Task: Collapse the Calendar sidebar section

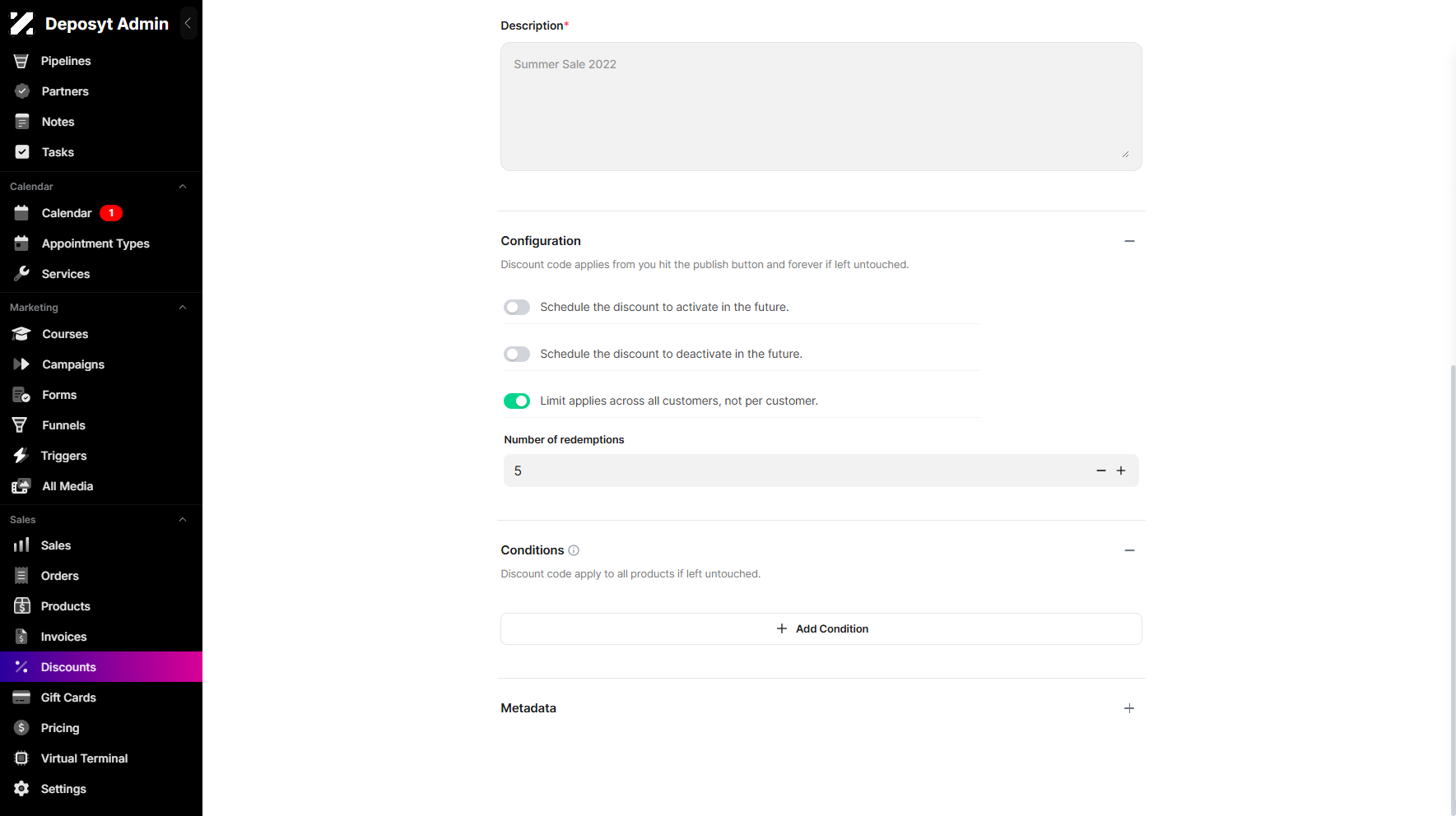Action: (x=183, y=187)
